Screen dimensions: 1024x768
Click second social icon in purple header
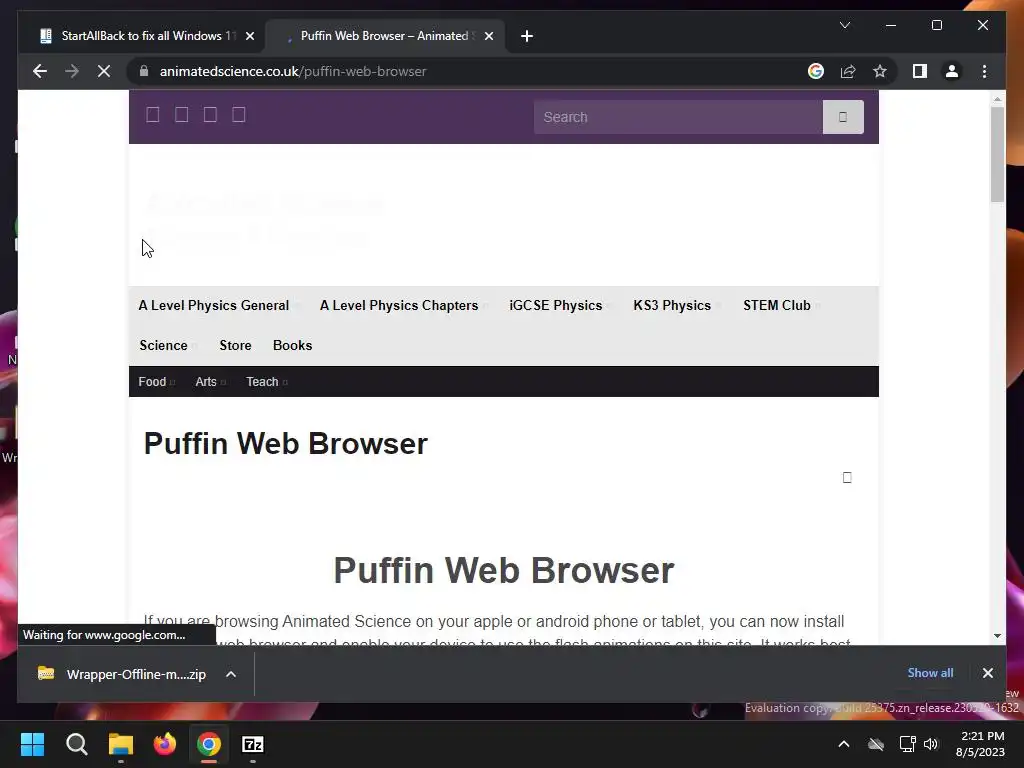click(x=182, y=115)
